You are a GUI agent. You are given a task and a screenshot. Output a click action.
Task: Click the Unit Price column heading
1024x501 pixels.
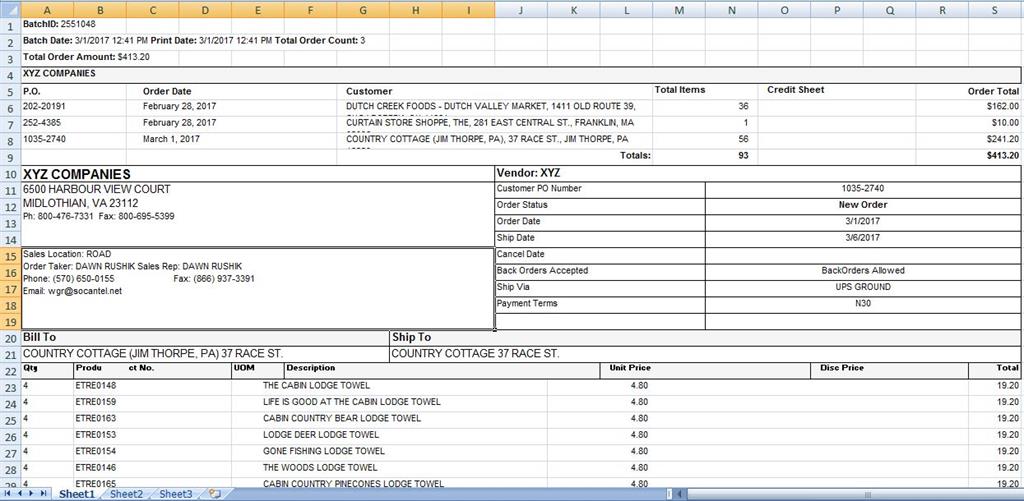(630, 368)
